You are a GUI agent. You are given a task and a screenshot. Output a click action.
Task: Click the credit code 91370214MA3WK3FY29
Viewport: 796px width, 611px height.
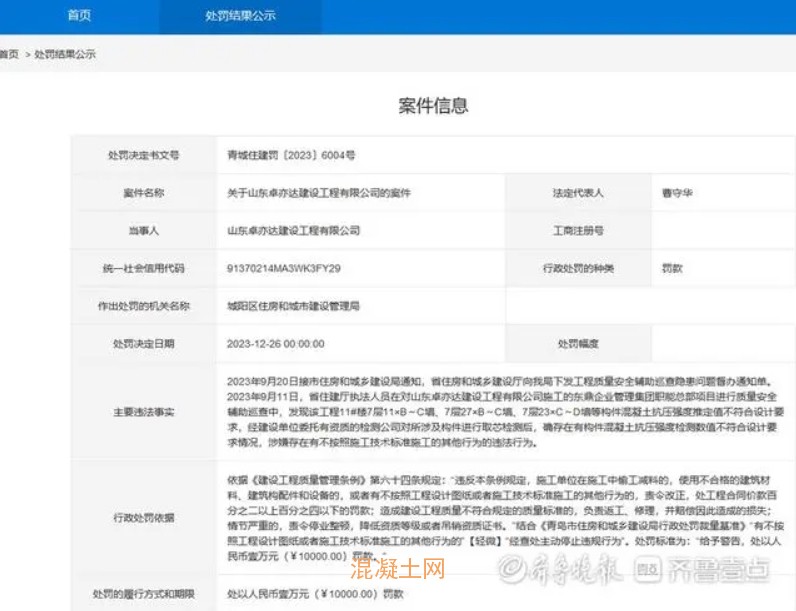pyautogui.click(x=284, y=269)
